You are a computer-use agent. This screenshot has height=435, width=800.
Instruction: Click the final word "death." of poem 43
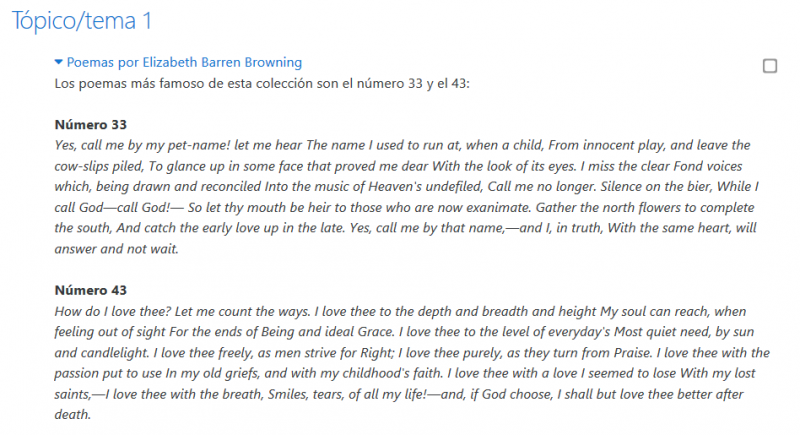coord(73,415)
